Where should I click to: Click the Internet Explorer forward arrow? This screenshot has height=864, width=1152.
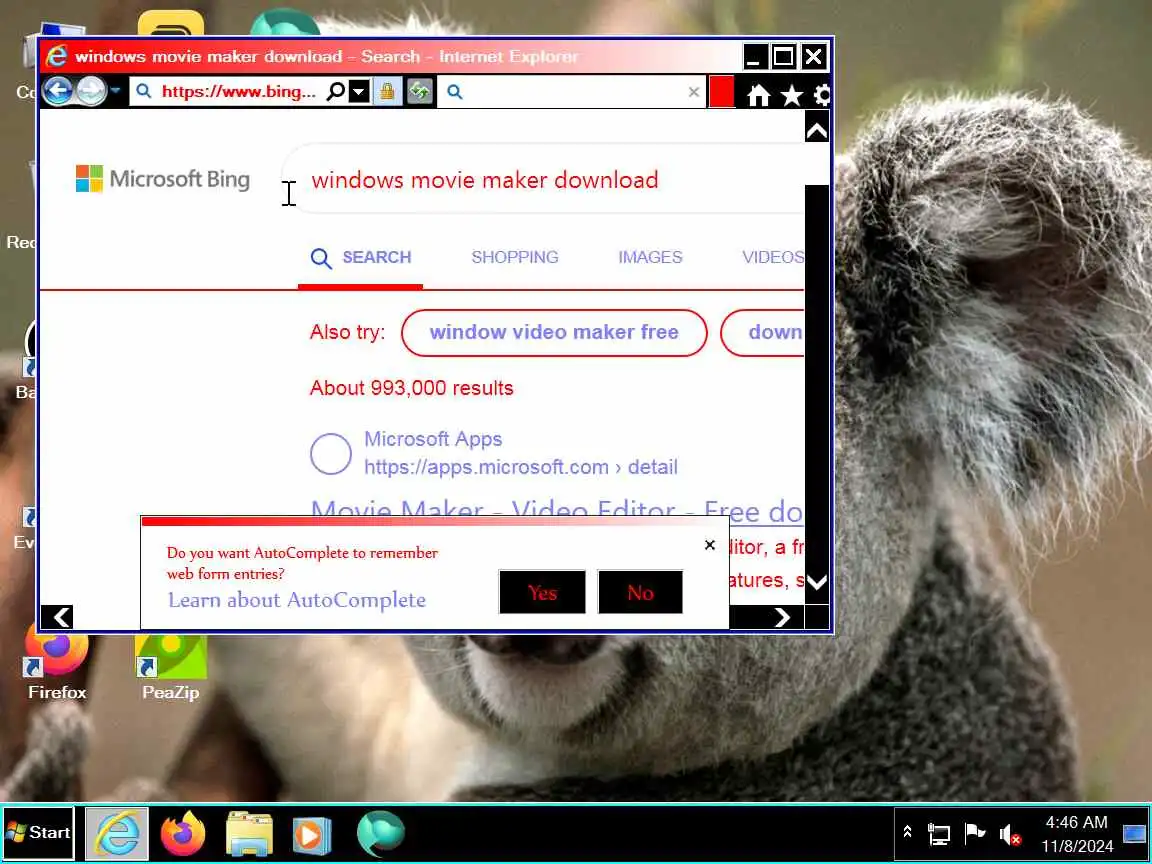(91, 92)
